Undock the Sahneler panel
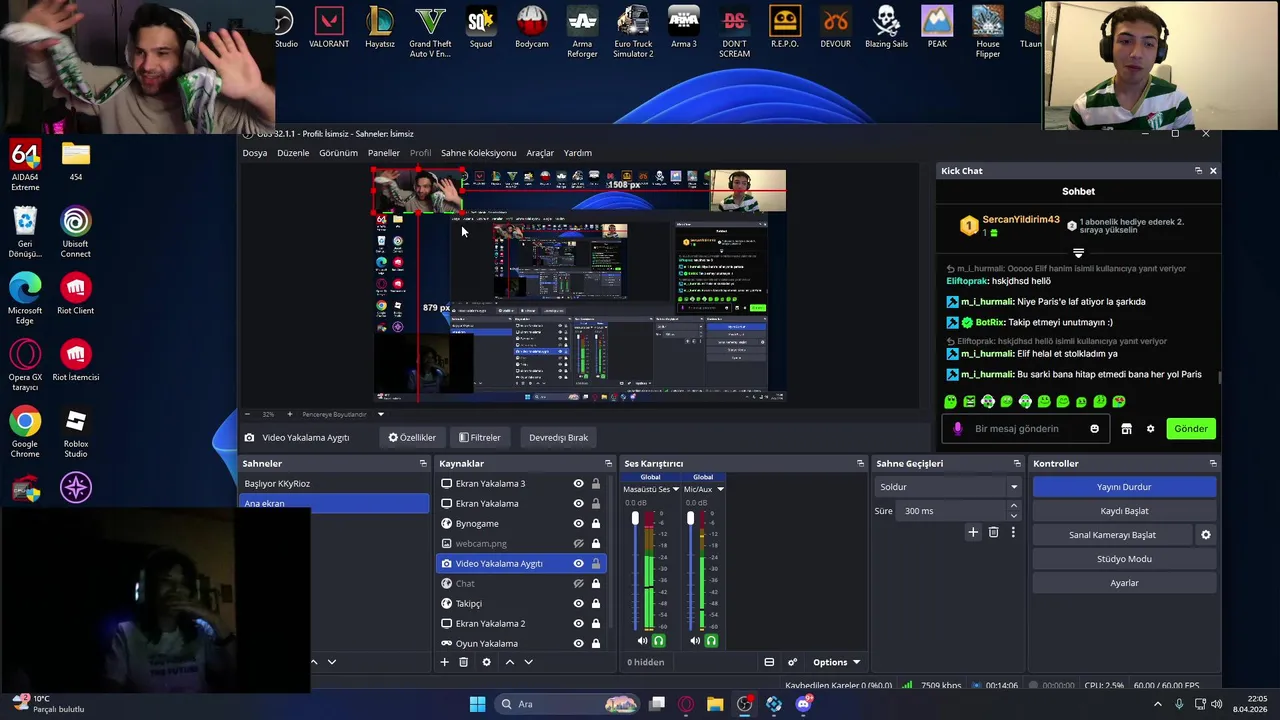 [x=423, y=463]
